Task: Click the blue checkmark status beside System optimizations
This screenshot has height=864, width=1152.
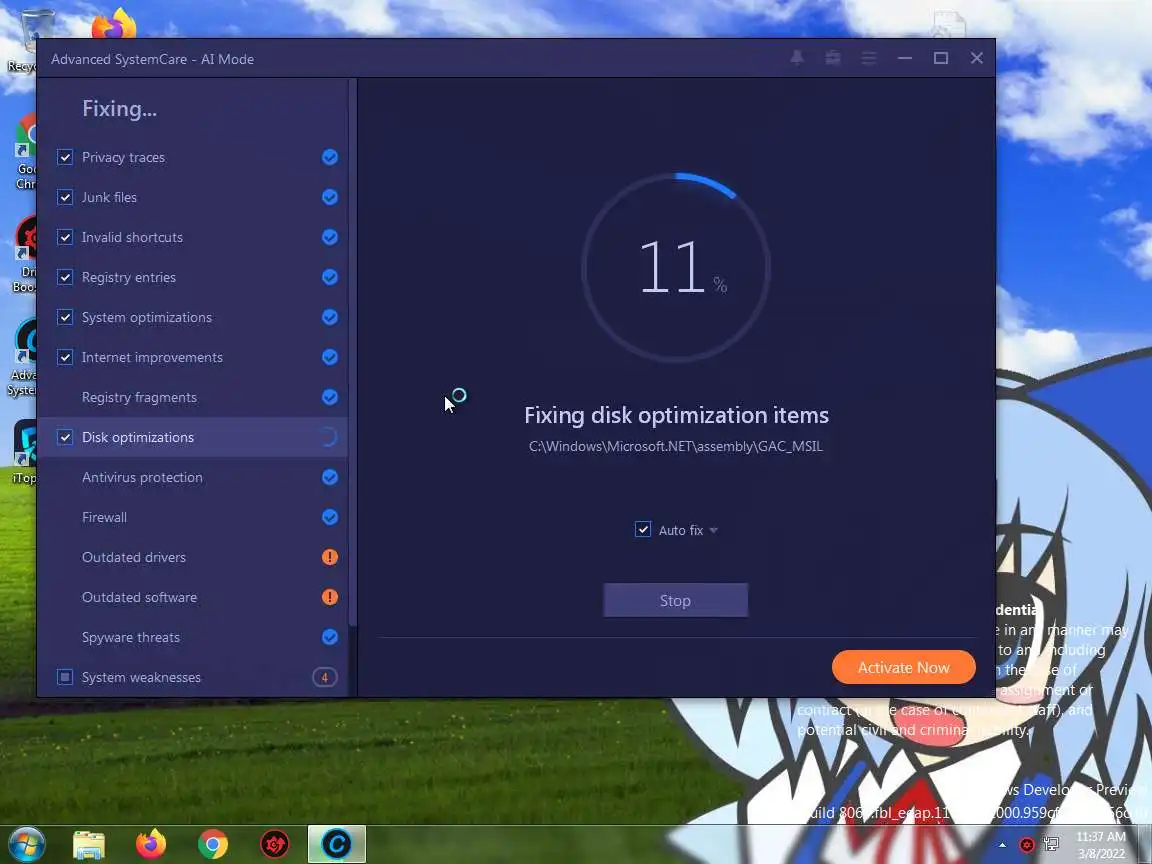Action: point(330,317)
